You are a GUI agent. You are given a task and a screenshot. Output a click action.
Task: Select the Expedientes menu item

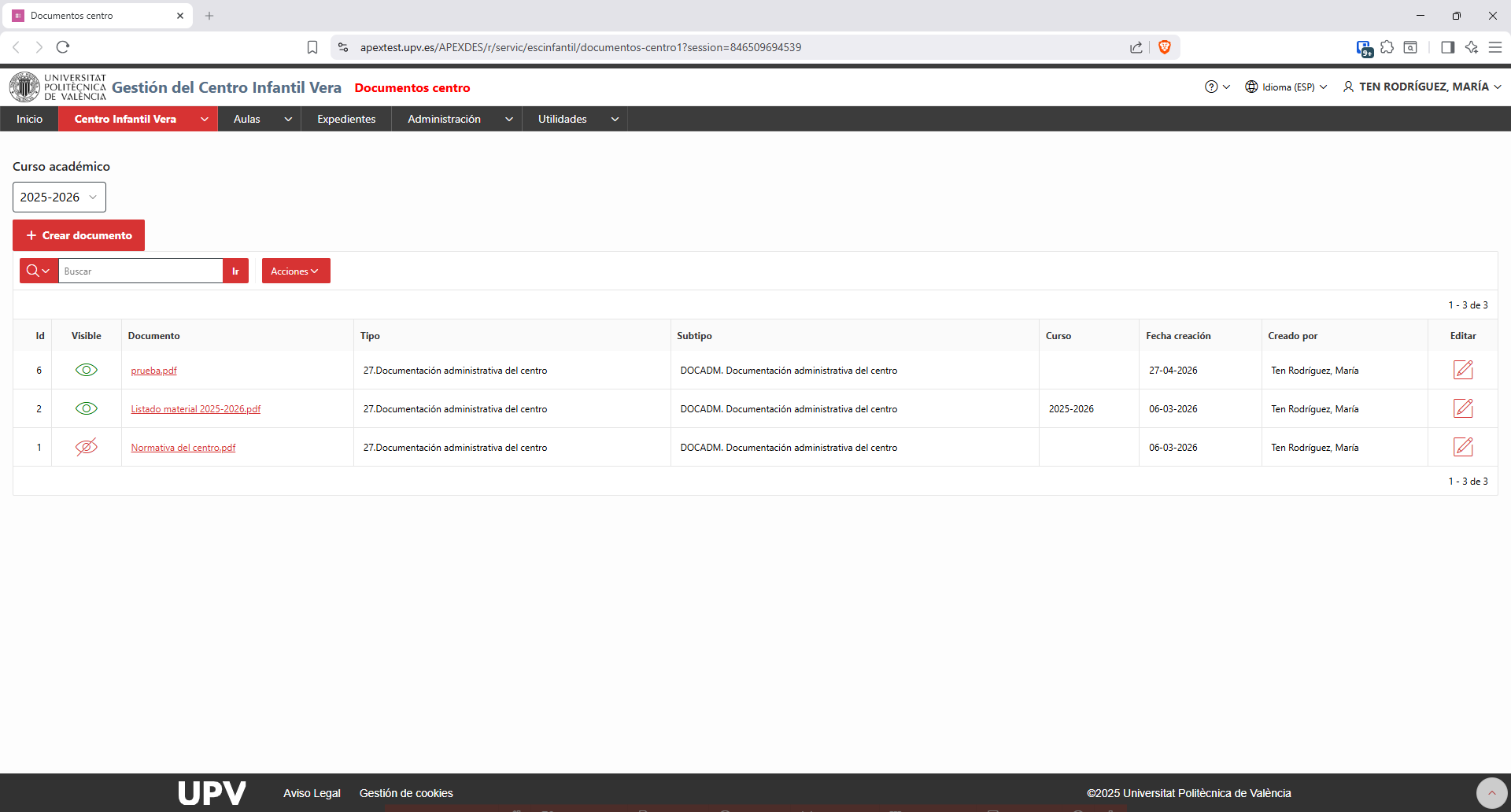coord(346,119)
